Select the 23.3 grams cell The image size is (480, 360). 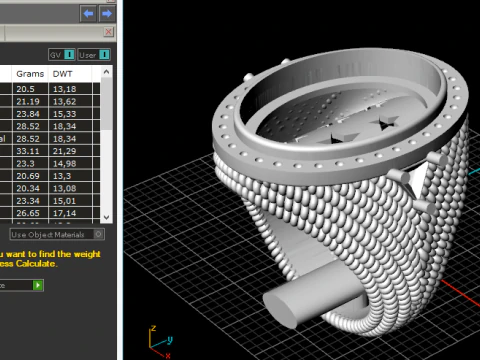point(30,164)
